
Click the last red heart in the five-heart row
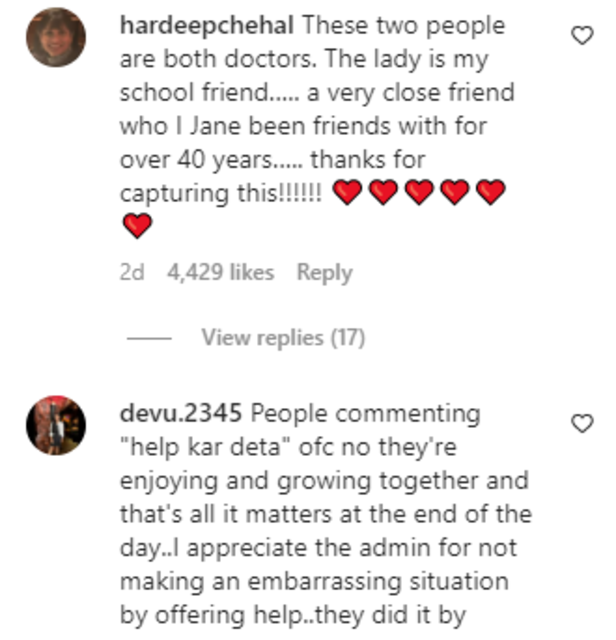(x=491, y=192)
